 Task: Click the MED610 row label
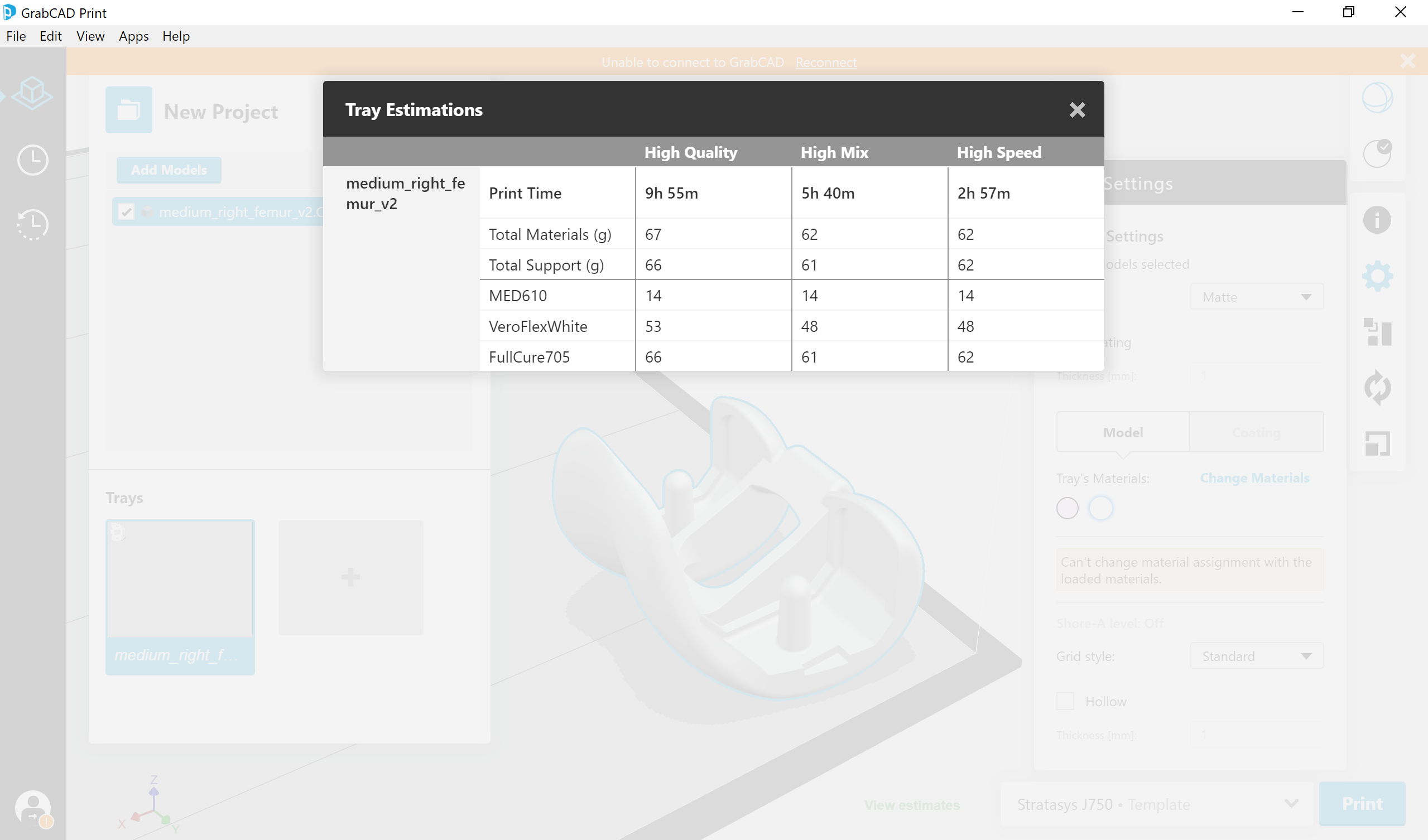[518, 296]
